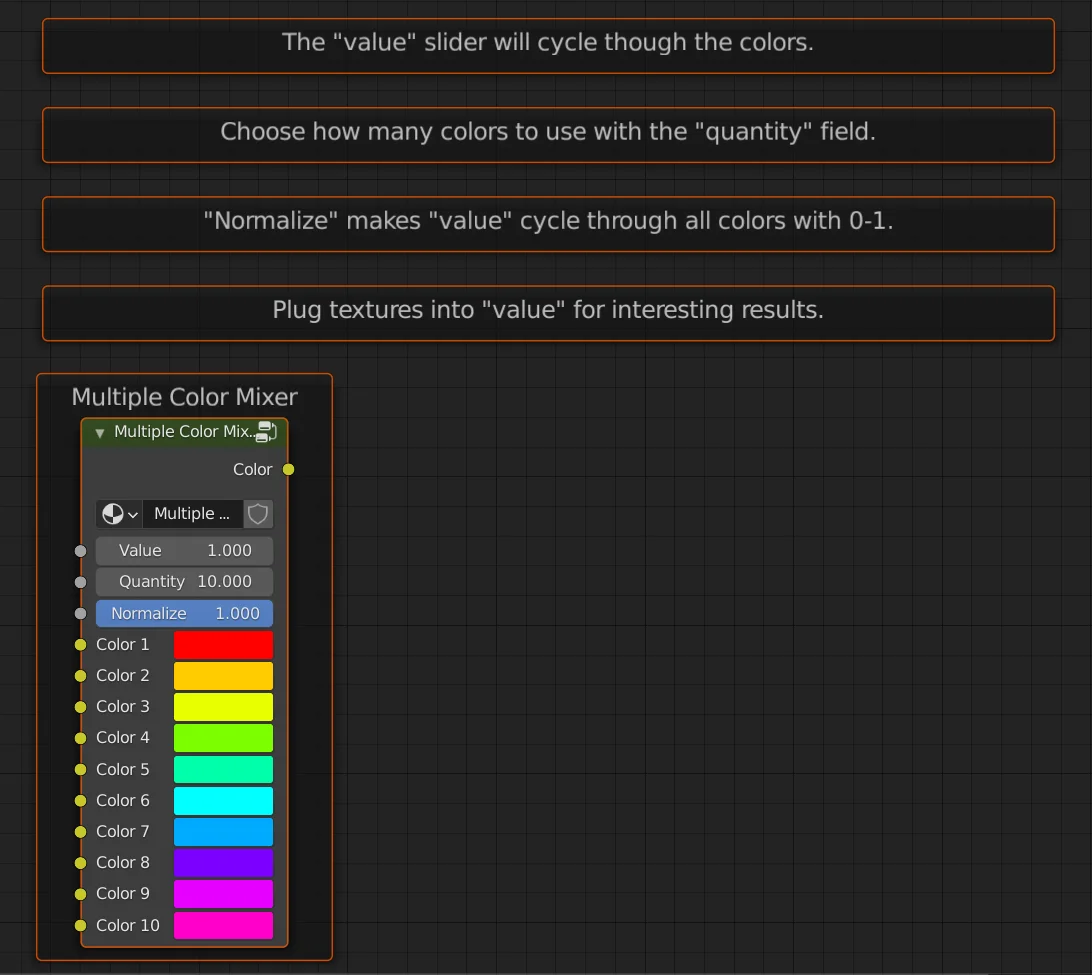
Task: Click the node tree name field to rename
Action: 191,513
